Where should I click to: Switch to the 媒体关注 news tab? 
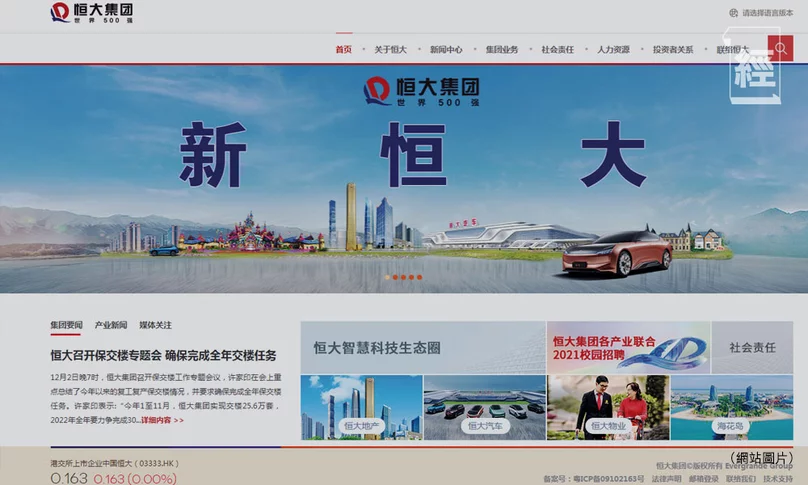[155, 325]
